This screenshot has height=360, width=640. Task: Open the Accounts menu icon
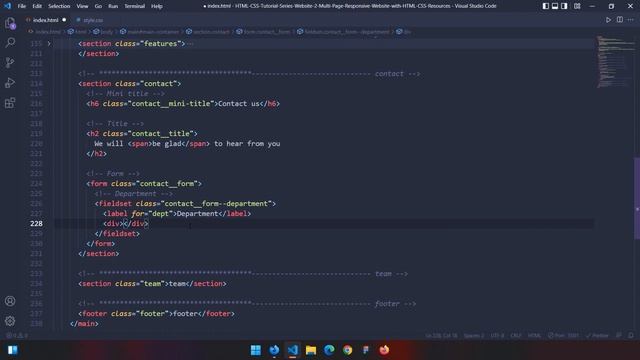[x=10, y=301]
